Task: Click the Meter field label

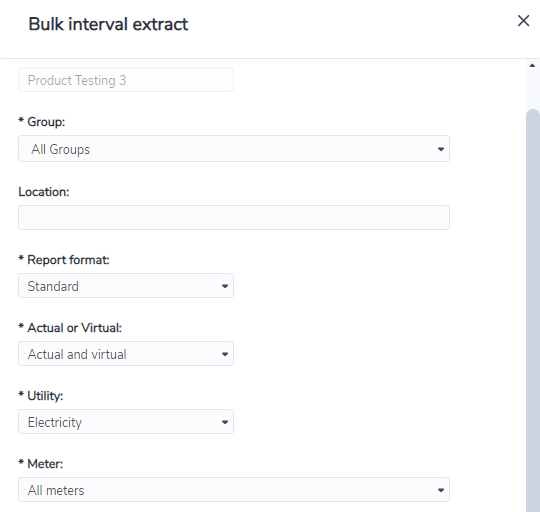Action: pos(41,464)
